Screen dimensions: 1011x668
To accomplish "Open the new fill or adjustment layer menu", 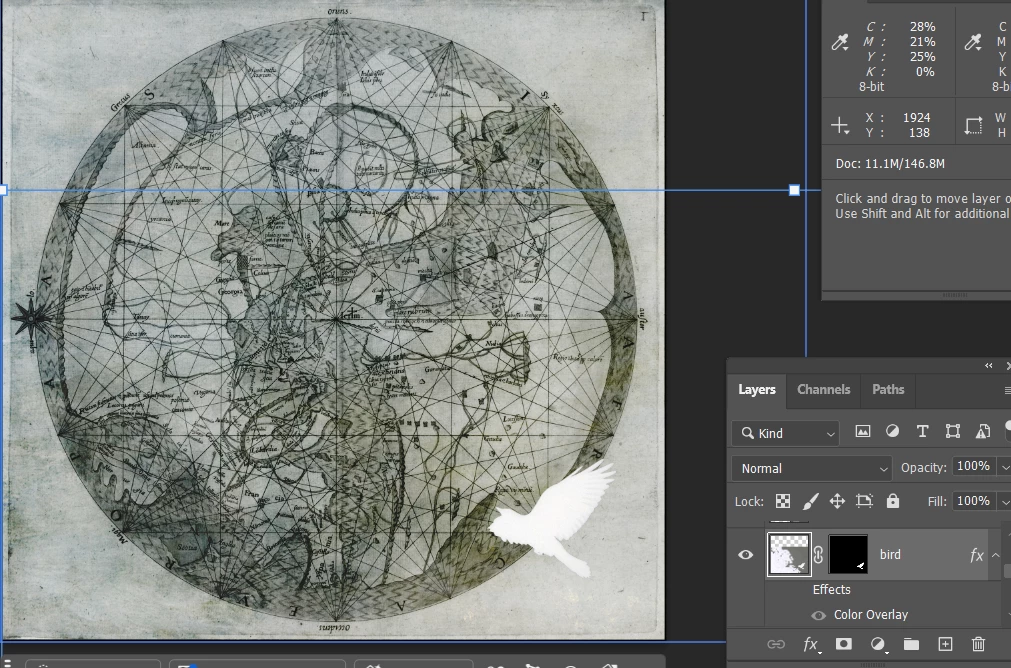I will tap(878, 644).
